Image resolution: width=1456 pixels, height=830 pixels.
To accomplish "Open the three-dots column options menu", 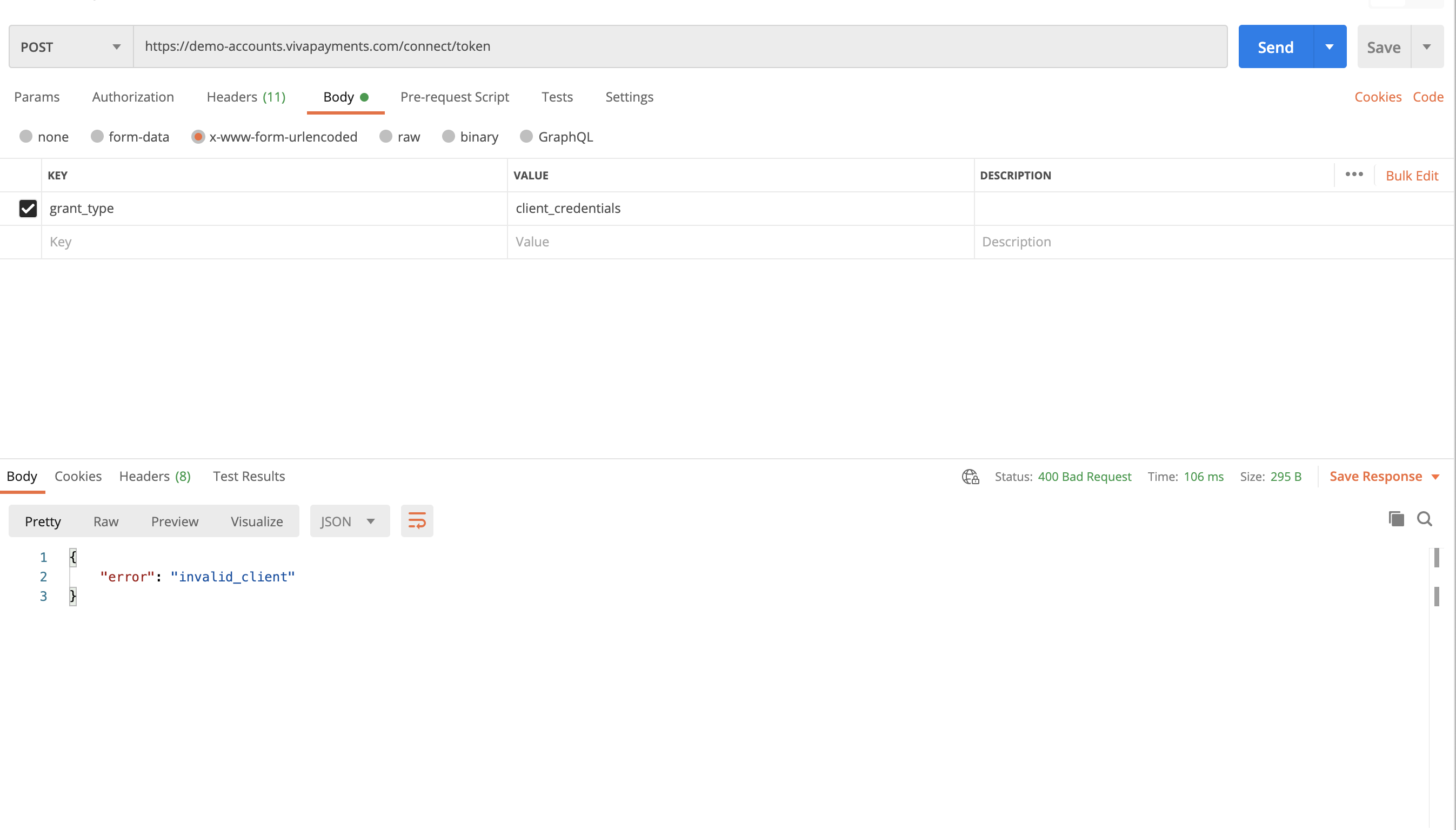I will coord(1354,175).
